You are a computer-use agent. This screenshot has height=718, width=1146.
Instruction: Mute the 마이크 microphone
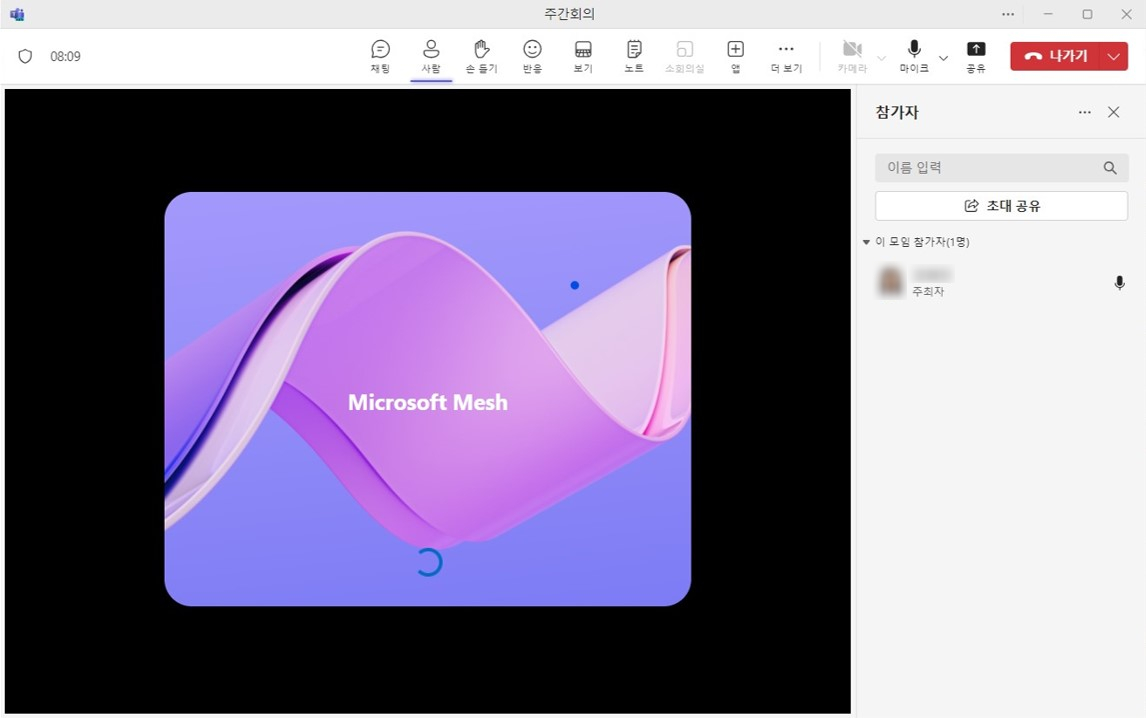[914, 56]
